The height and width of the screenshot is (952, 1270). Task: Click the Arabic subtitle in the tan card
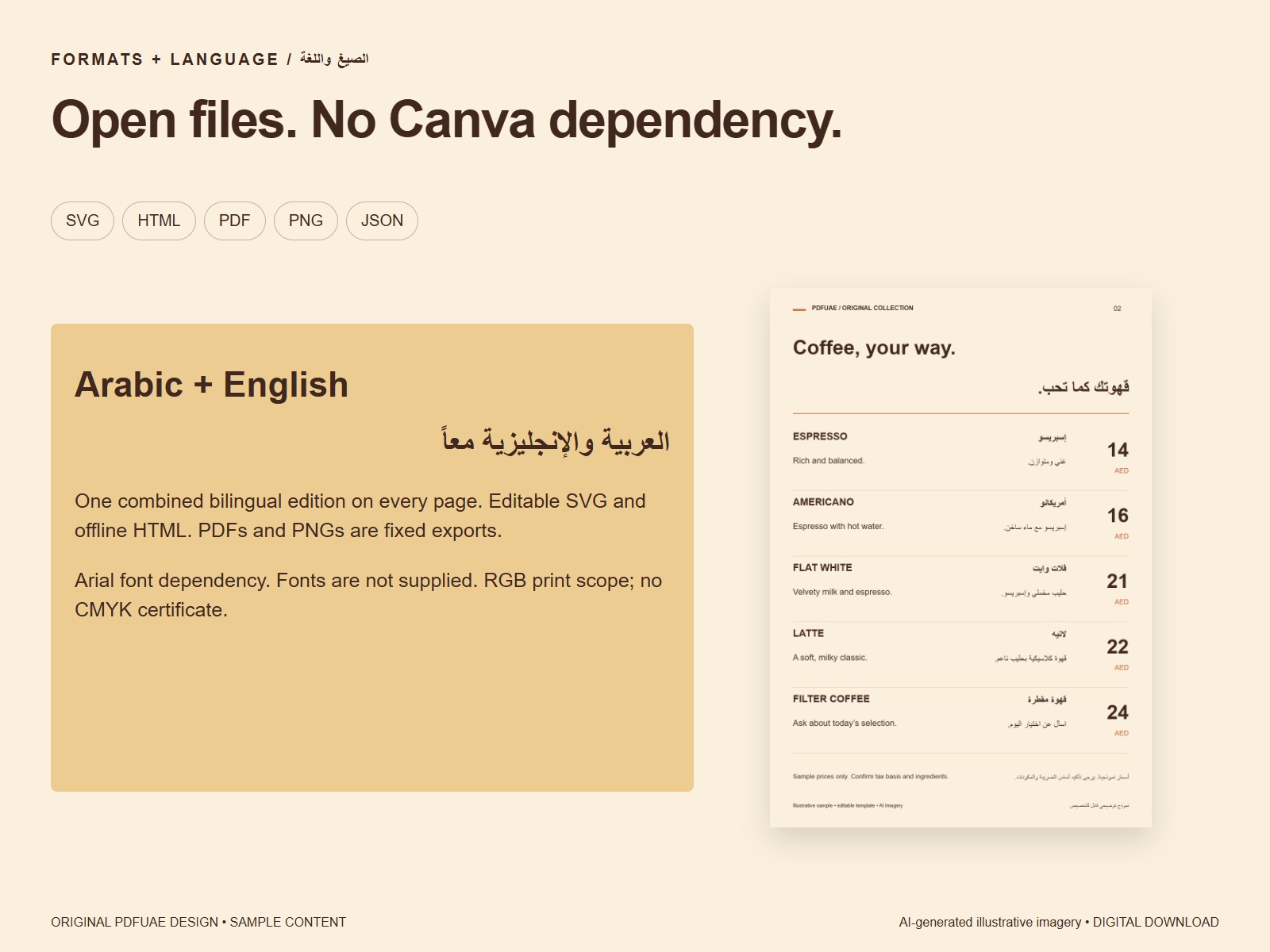556,440
